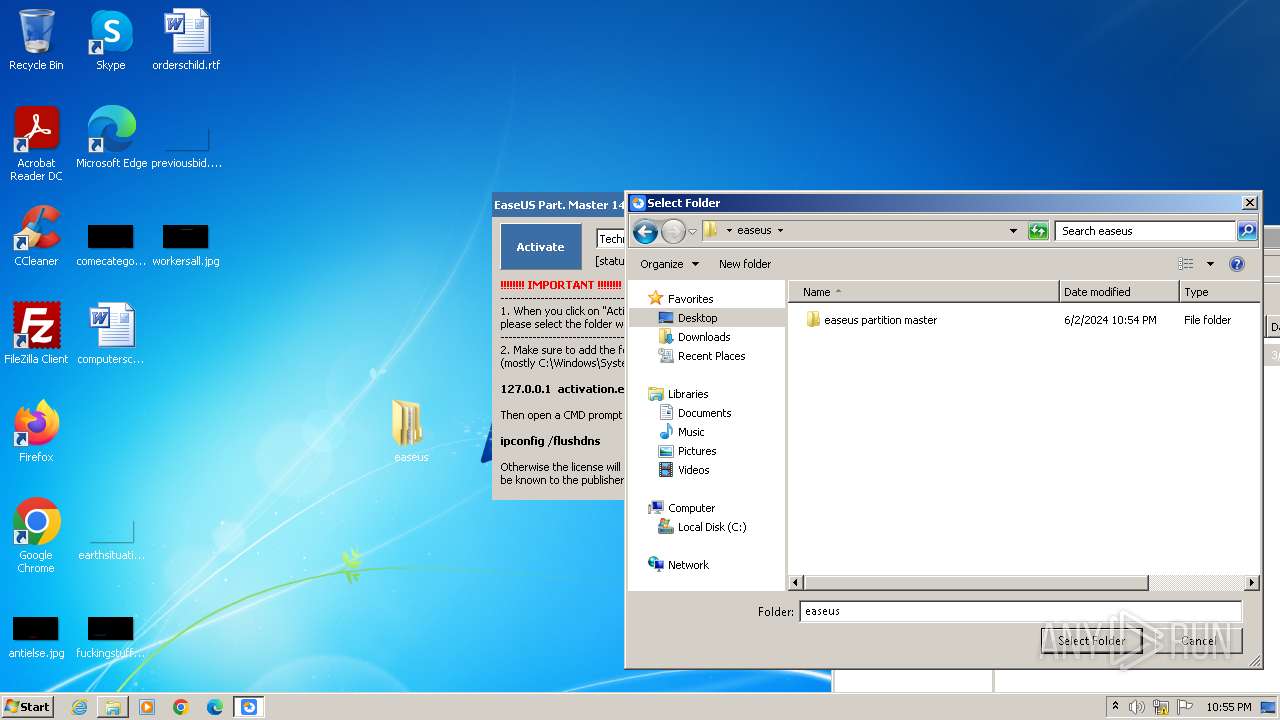The width and height of the screenshot is (1280, 720).
Task: Open the root breadcrumb arrow before easeus
Action: point(729,231)
